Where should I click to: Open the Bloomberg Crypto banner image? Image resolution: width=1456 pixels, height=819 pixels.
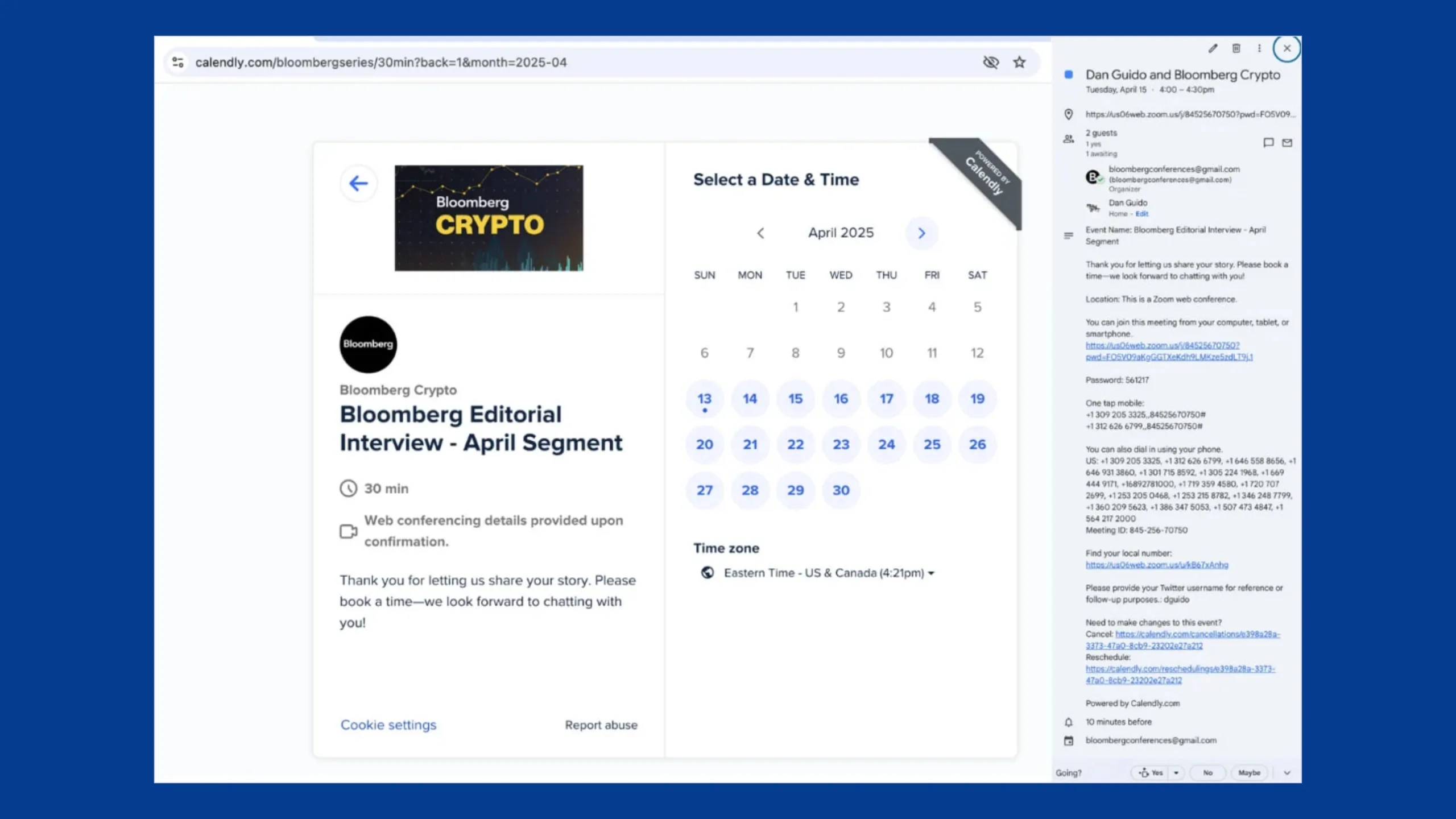pyautogui.click(x=489, y=218)
